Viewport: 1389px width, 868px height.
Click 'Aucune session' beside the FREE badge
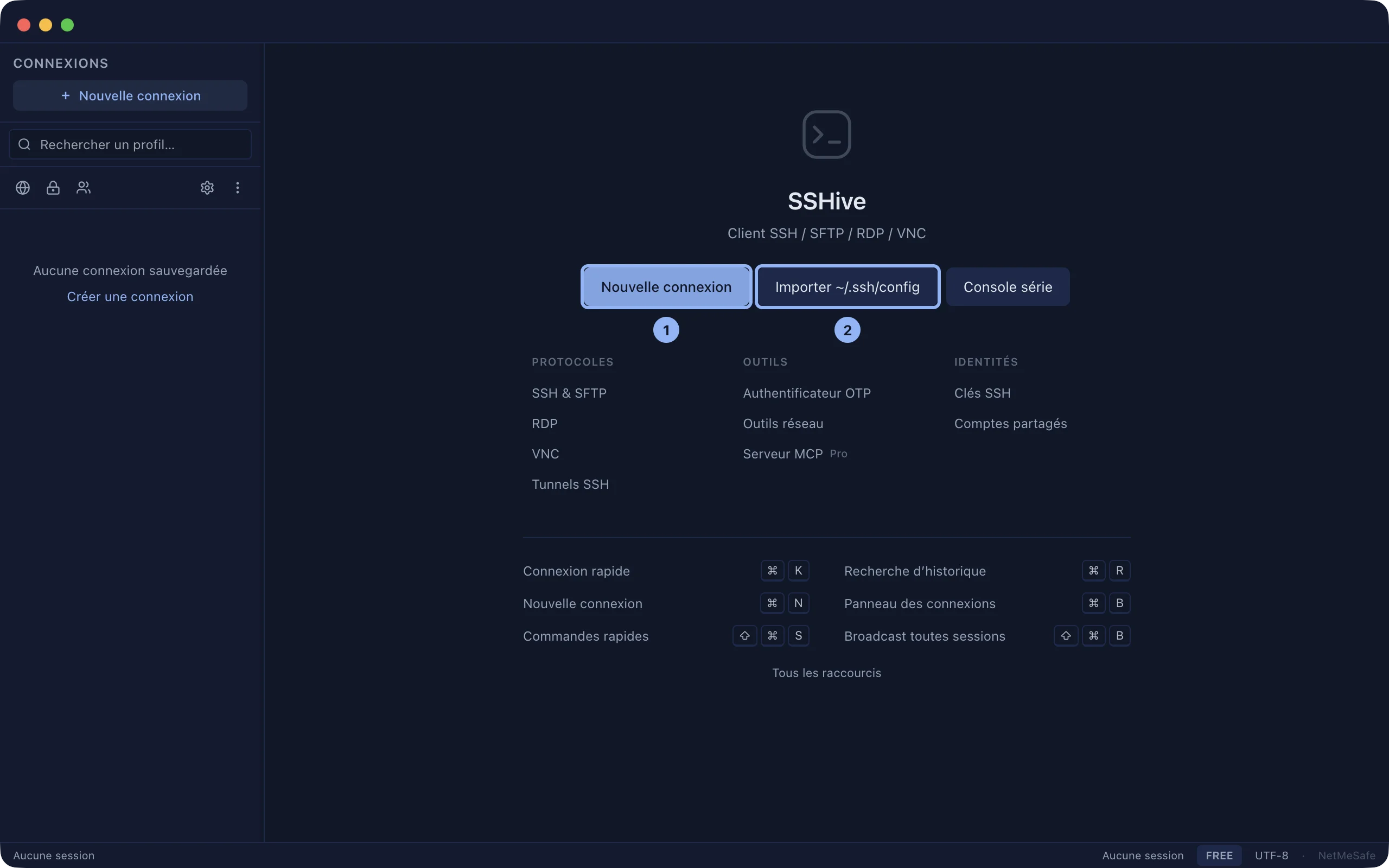coord(1143,856)
